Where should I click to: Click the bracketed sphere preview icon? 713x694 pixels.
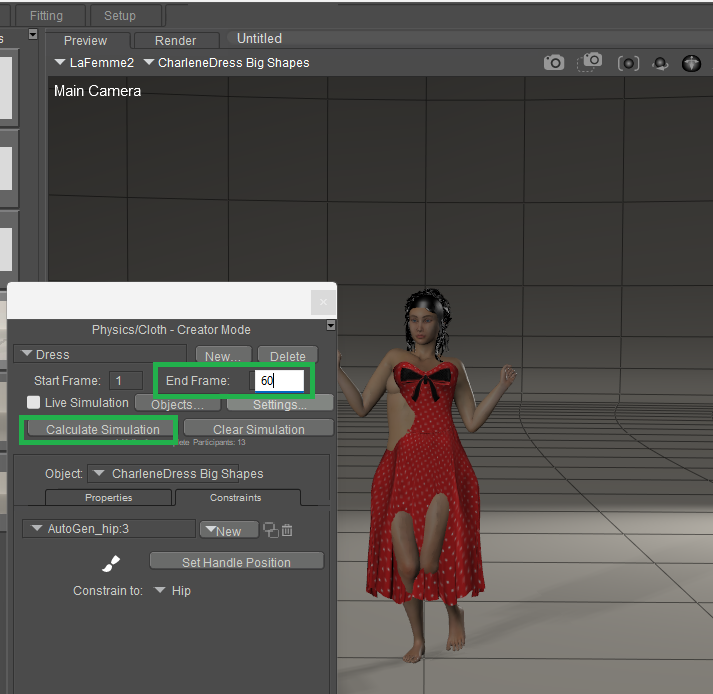(628, 63)
